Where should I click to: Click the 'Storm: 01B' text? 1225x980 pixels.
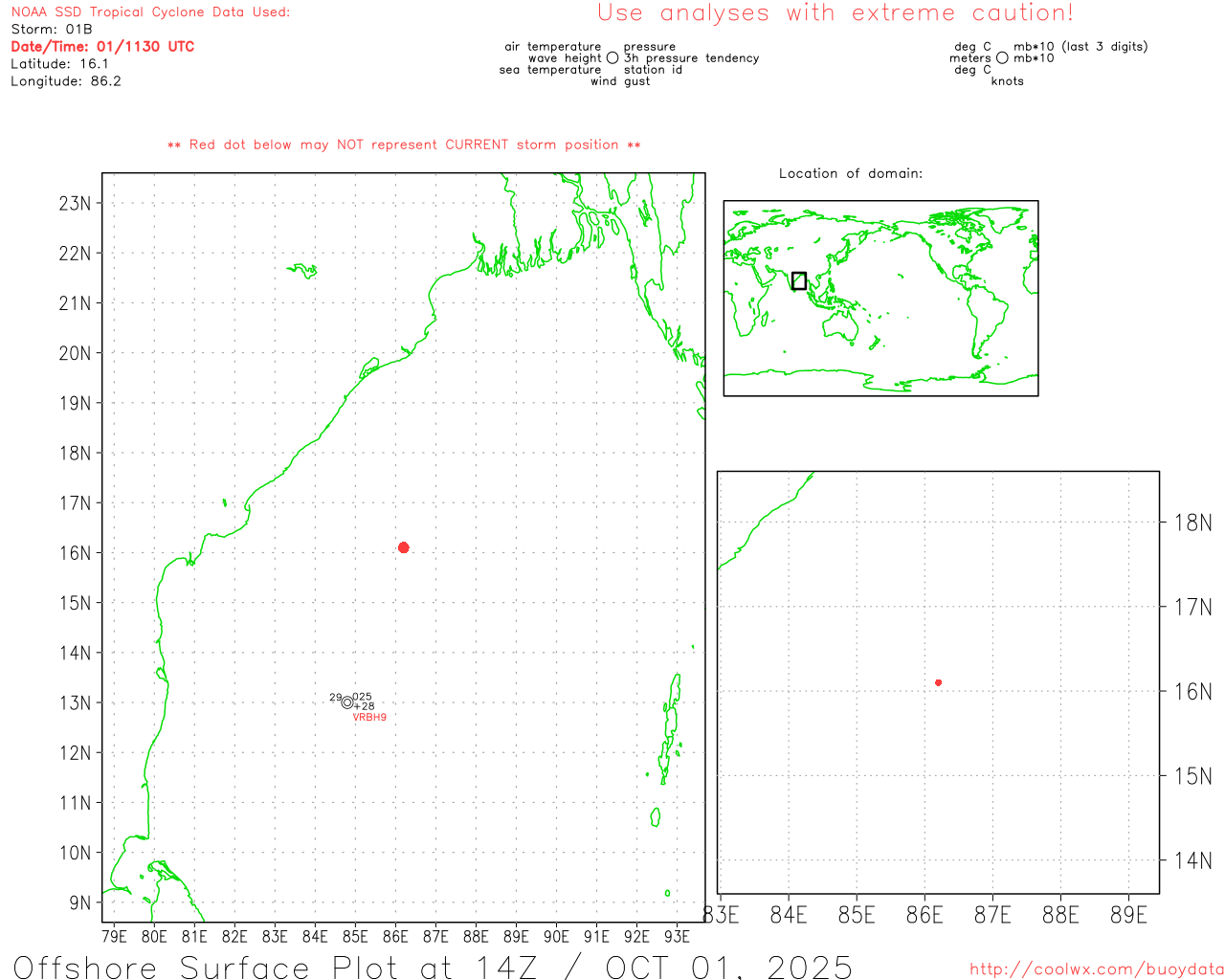tap(52, 30)
